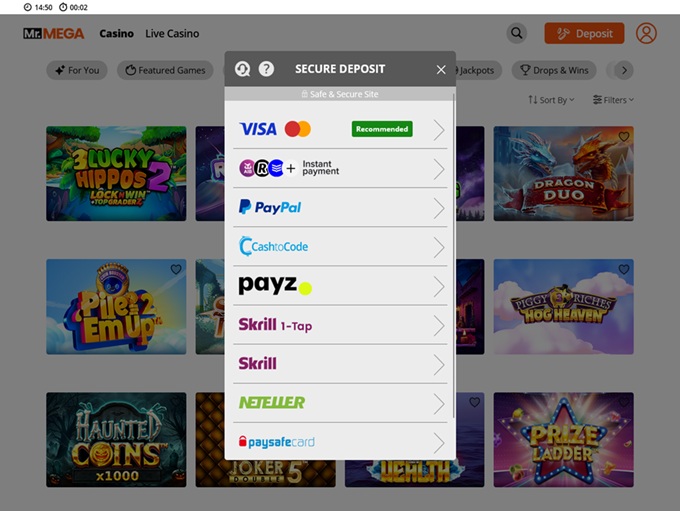The image size is (680, 511).
Task: Expand the Filters dropdown
Action: 613,100
